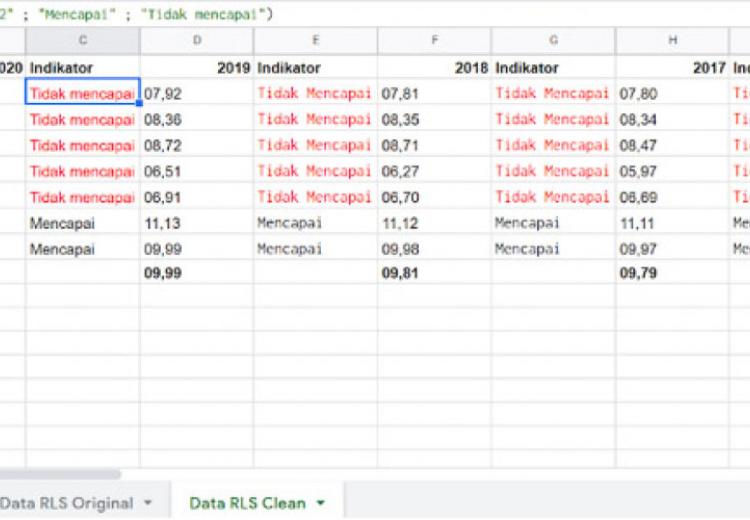750x520 pixels.
Task: Select cell with value 07,92
Action: coord(197,93)
